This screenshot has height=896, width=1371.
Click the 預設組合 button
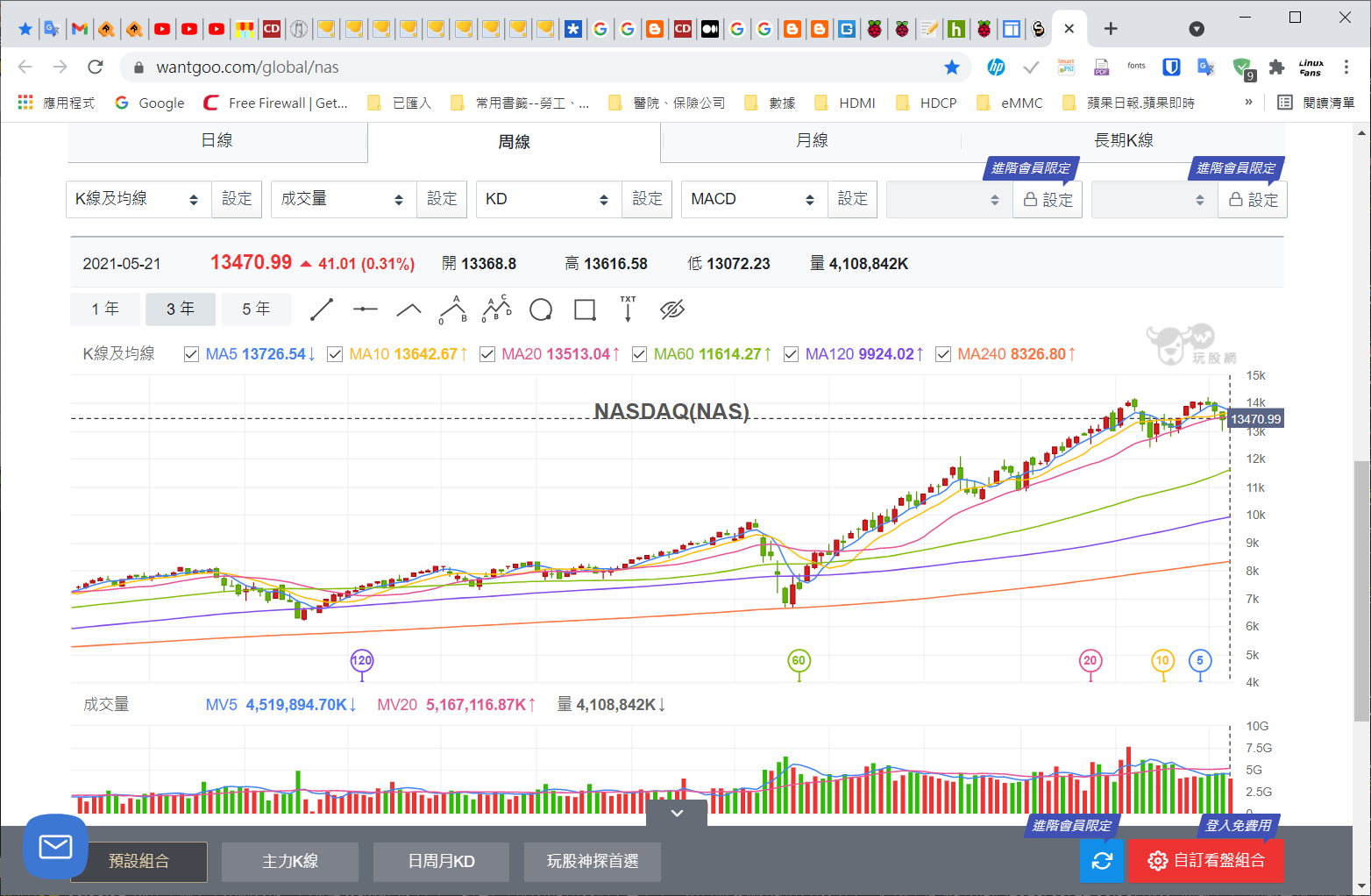[139, 862]
